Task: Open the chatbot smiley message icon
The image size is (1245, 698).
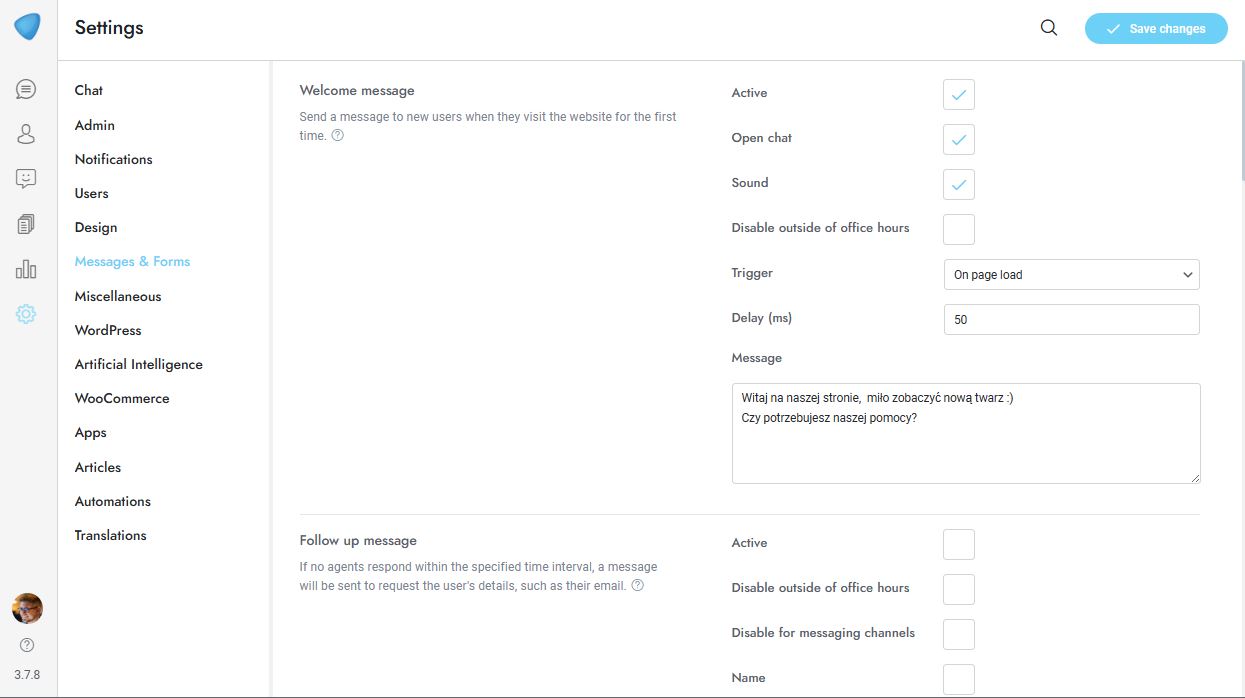Action: point(26,179)
